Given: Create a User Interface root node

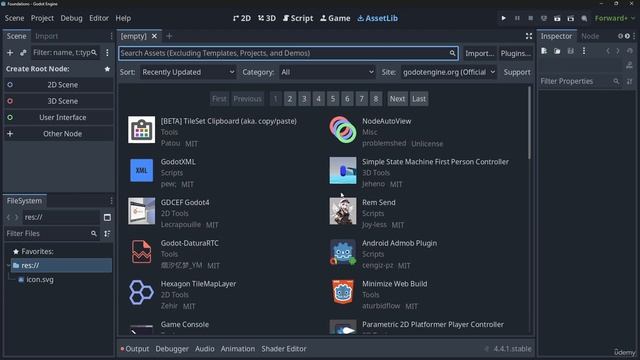Looking at the screenshot, I should click(x=60, y=118).
